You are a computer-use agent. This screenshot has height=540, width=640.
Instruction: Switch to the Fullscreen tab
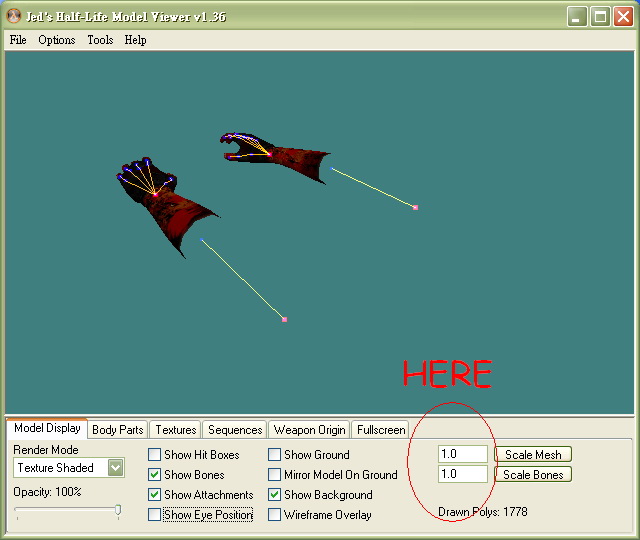pyautogui.click(x=381, y=430)
